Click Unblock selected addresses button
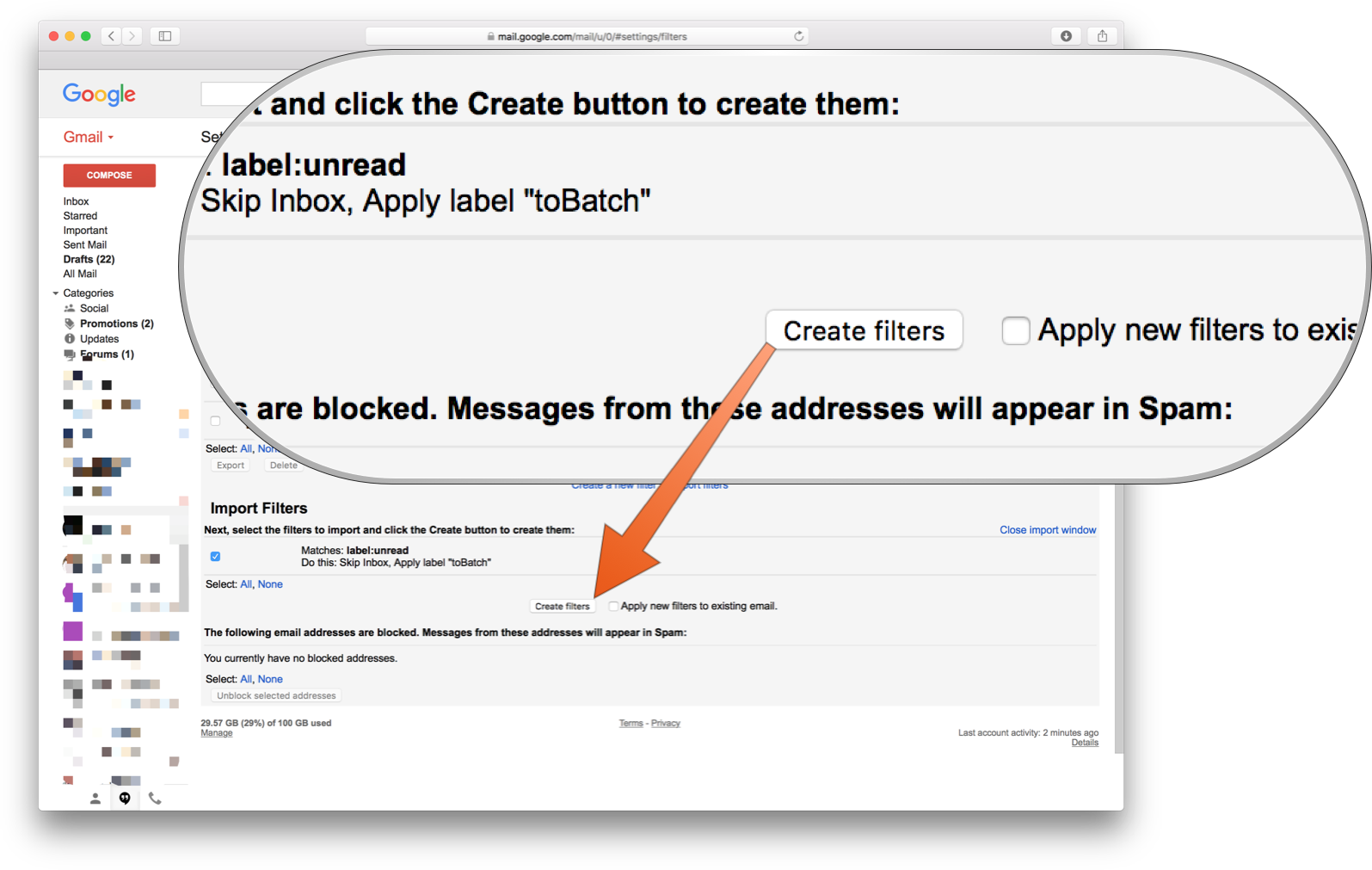 point(276,695)
